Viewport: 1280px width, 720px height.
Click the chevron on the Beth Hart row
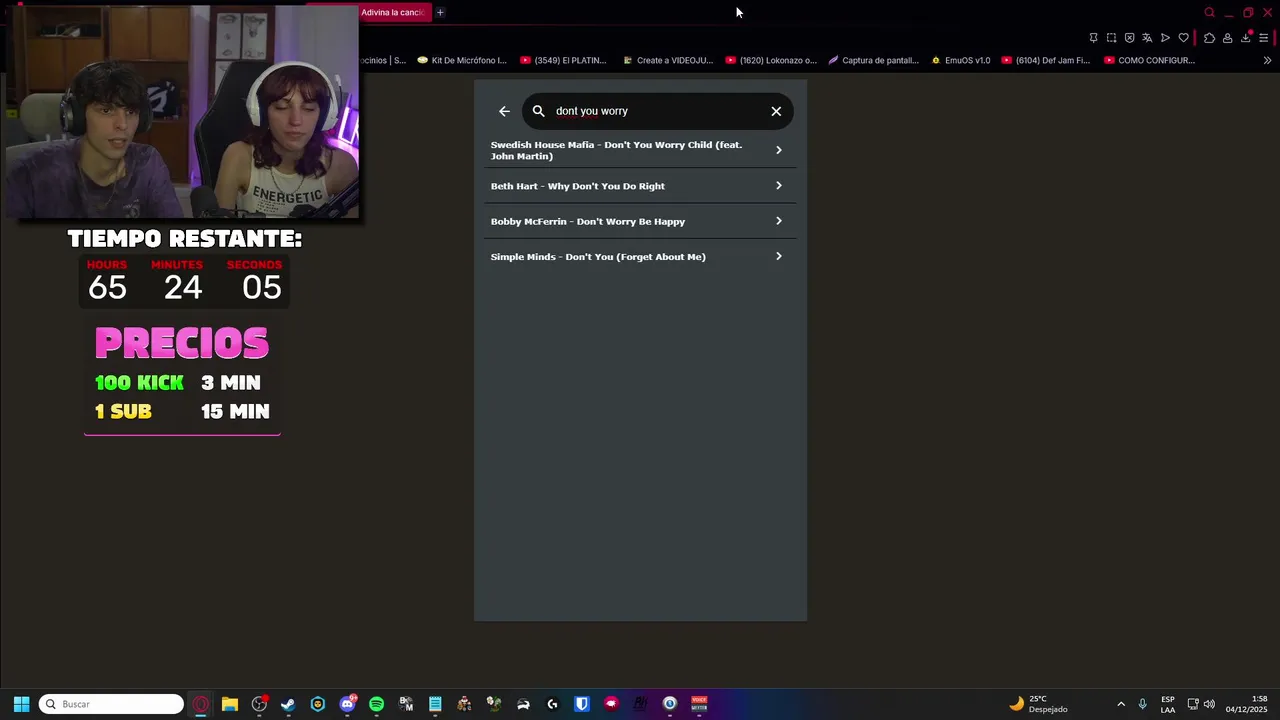[x=778, y=185]
